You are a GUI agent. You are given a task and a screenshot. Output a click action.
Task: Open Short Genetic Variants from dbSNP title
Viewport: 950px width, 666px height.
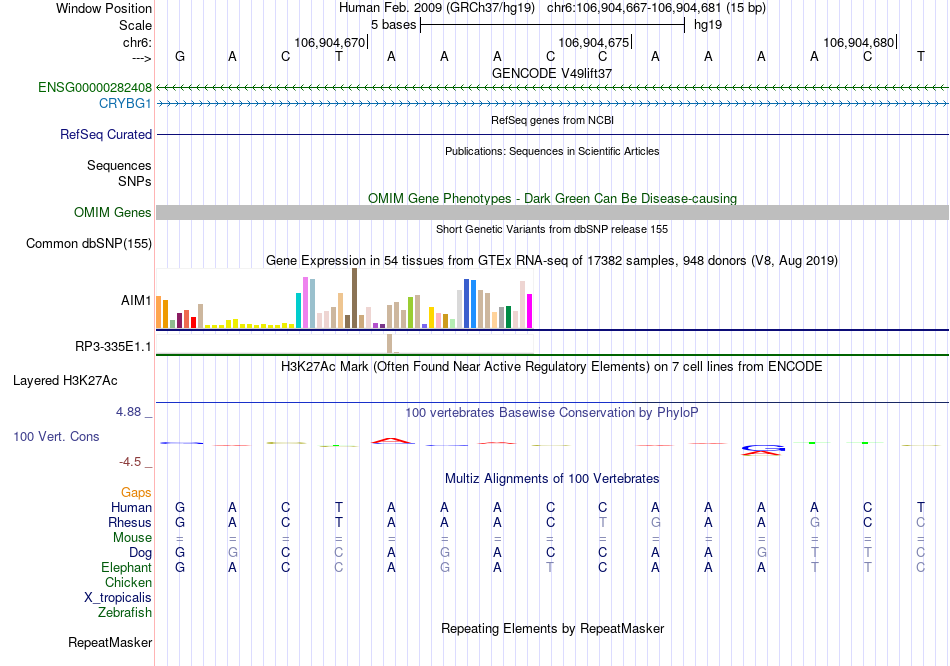[x=552, y=229]
